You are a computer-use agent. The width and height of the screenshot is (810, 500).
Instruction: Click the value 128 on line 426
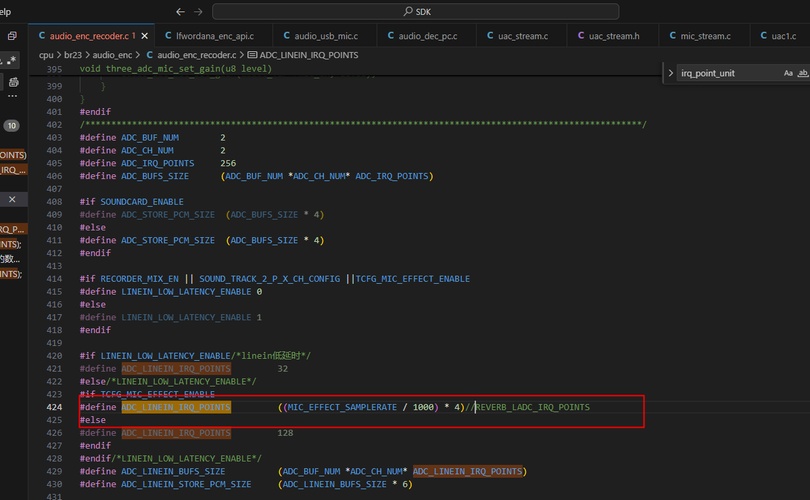[x=285, y=433]
